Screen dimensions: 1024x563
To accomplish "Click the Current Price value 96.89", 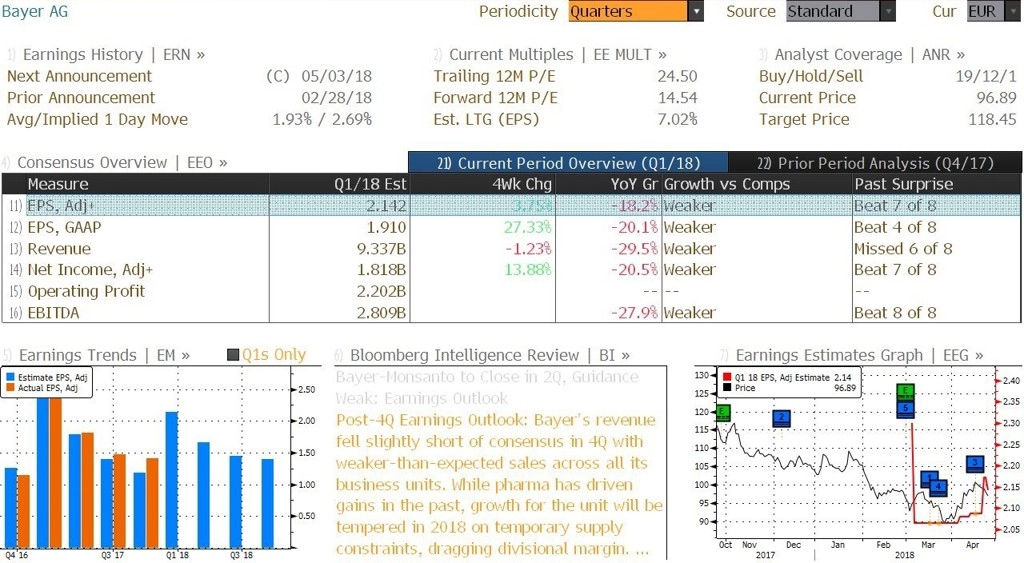I will [x=997, y=98].
